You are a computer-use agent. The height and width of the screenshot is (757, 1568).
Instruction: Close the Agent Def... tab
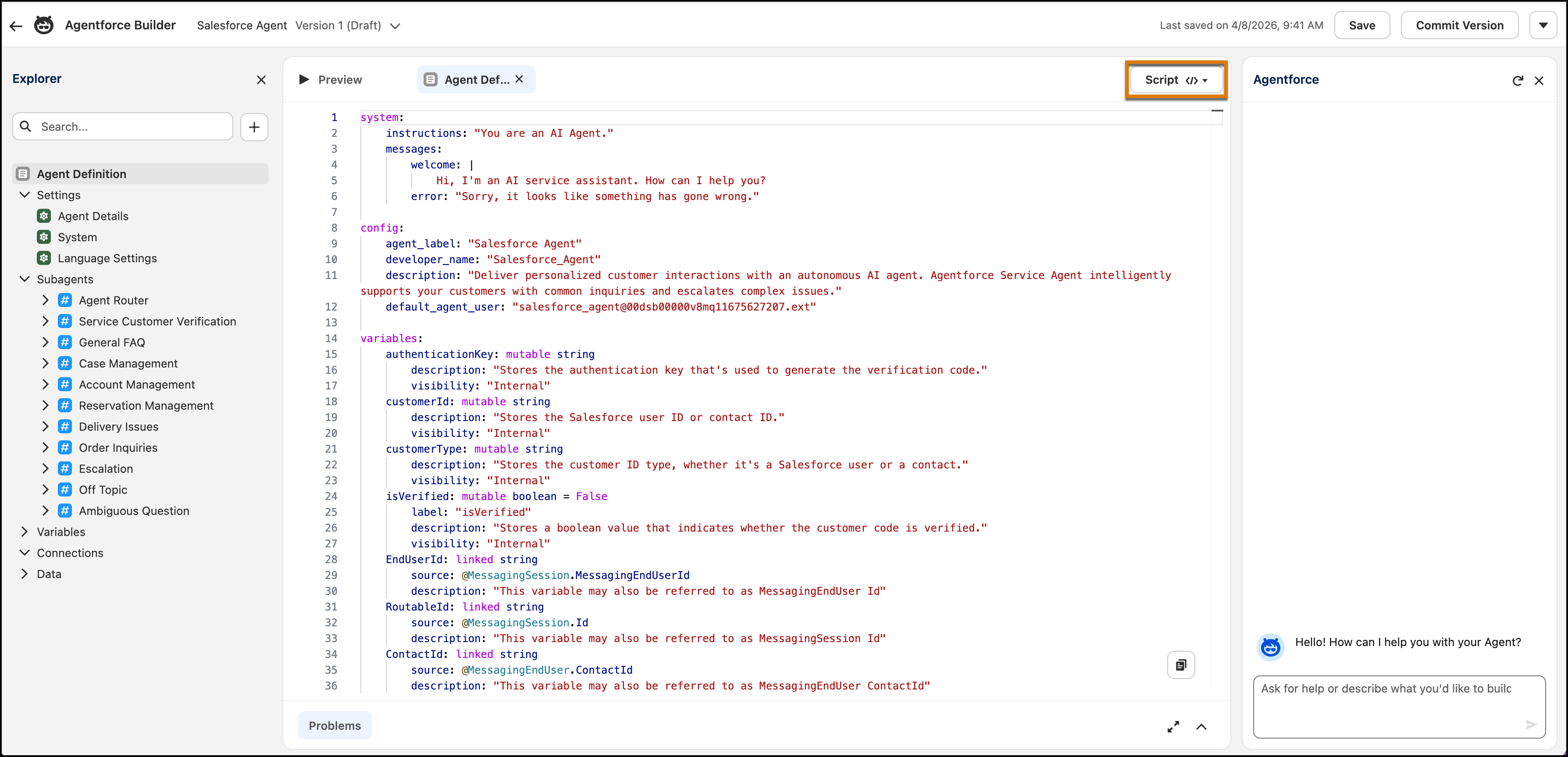519,79
